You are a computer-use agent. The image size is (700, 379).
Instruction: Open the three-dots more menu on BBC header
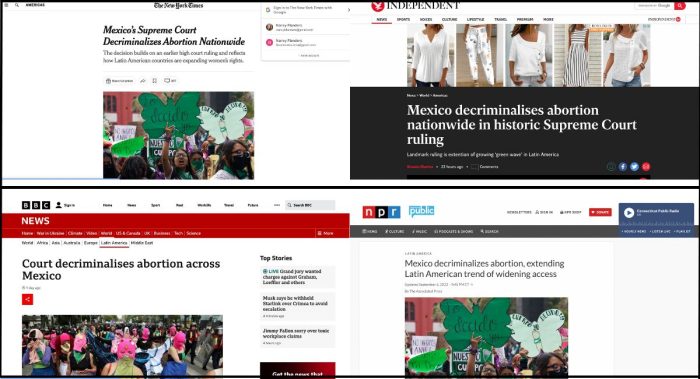[277, 205]
